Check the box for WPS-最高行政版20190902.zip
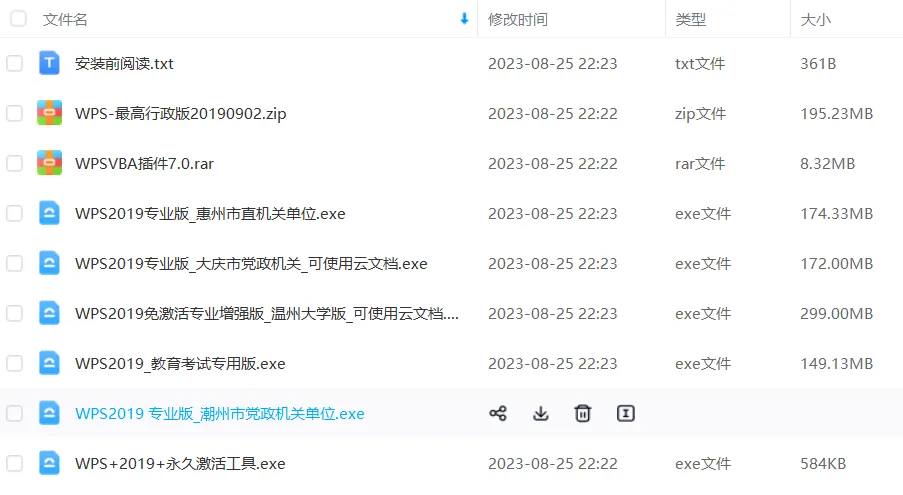 coord(14,113)
